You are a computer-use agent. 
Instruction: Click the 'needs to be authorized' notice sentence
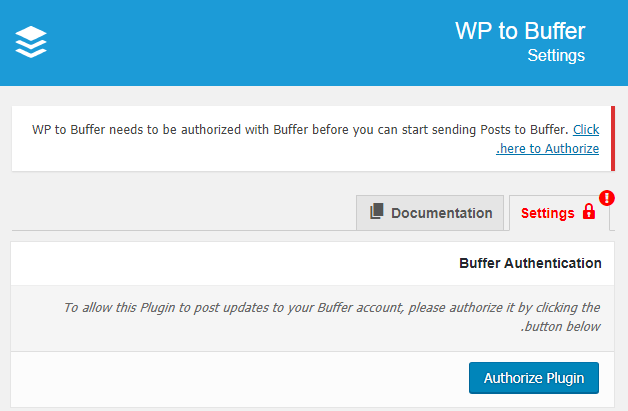tap(300, 129)
